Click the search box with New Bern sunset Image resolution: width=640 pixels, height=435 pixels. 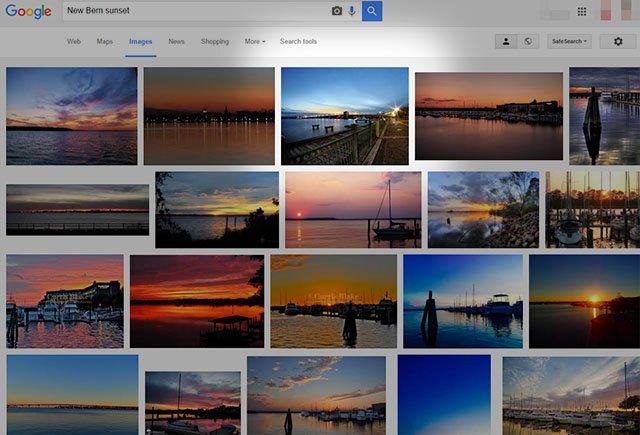point(196,11)
